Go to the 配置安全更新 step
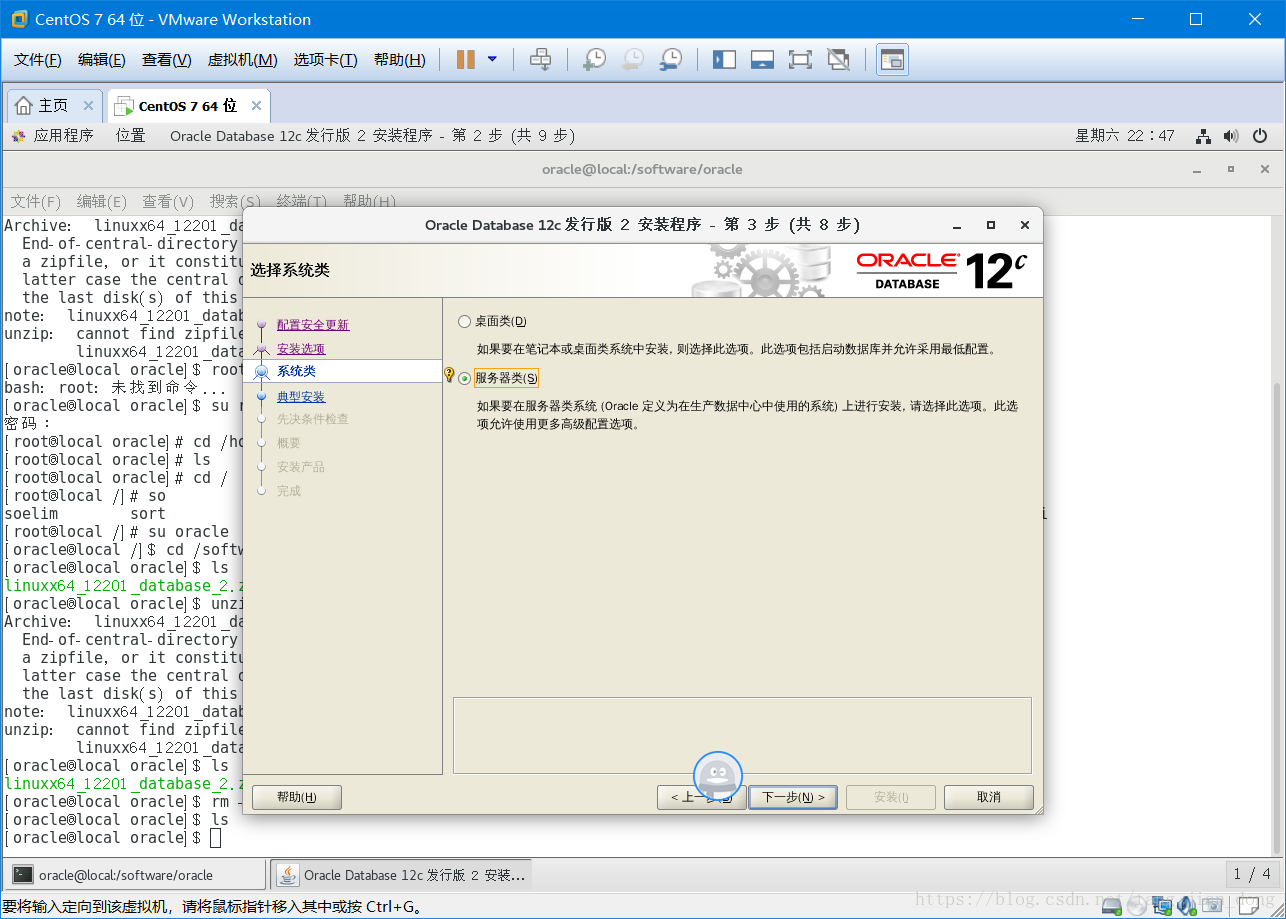The height and width of the screenshot is (919, 1286). point(313,325)
